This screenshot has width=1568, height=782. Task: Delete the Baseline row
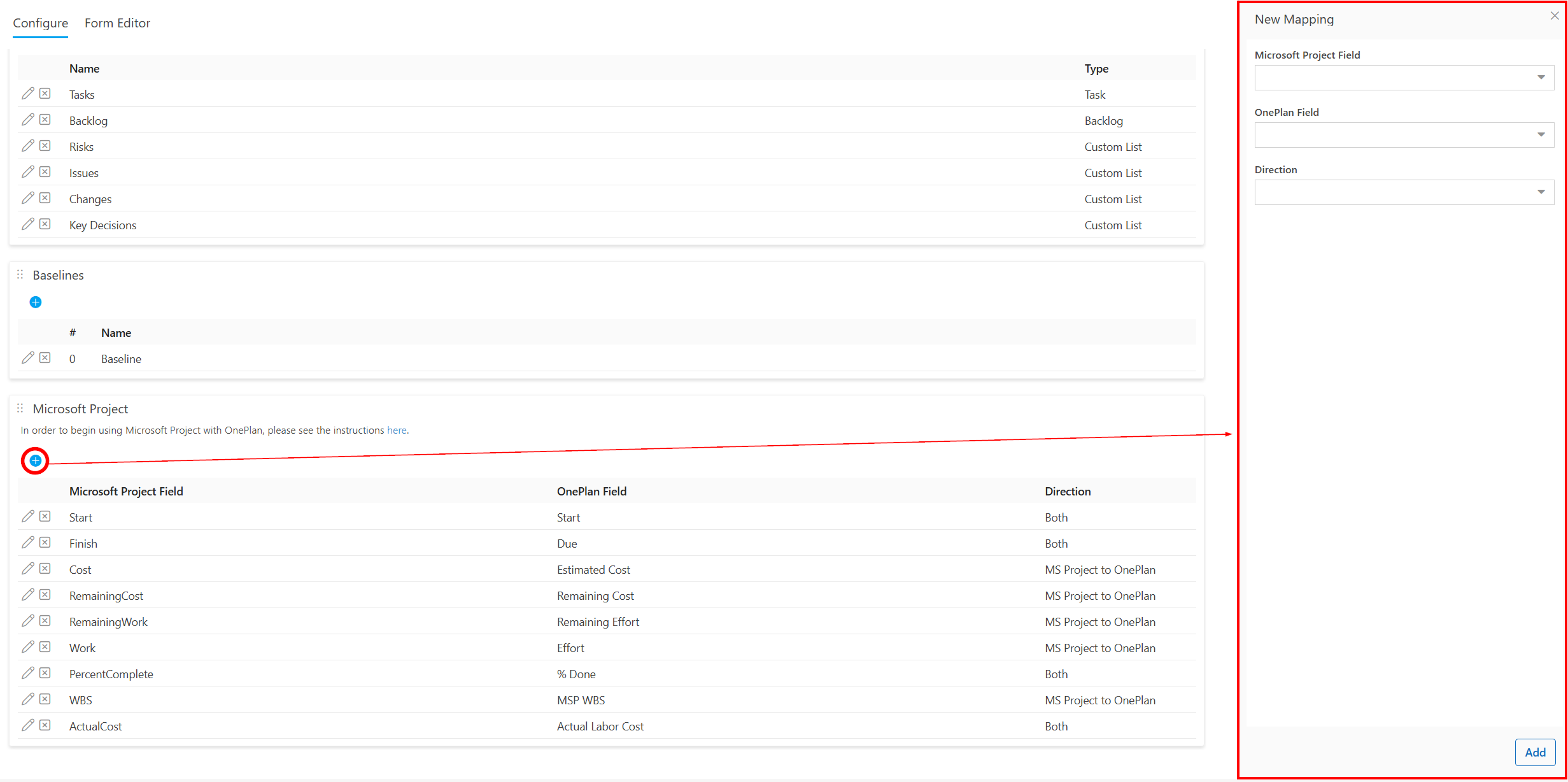click(45, 358)
